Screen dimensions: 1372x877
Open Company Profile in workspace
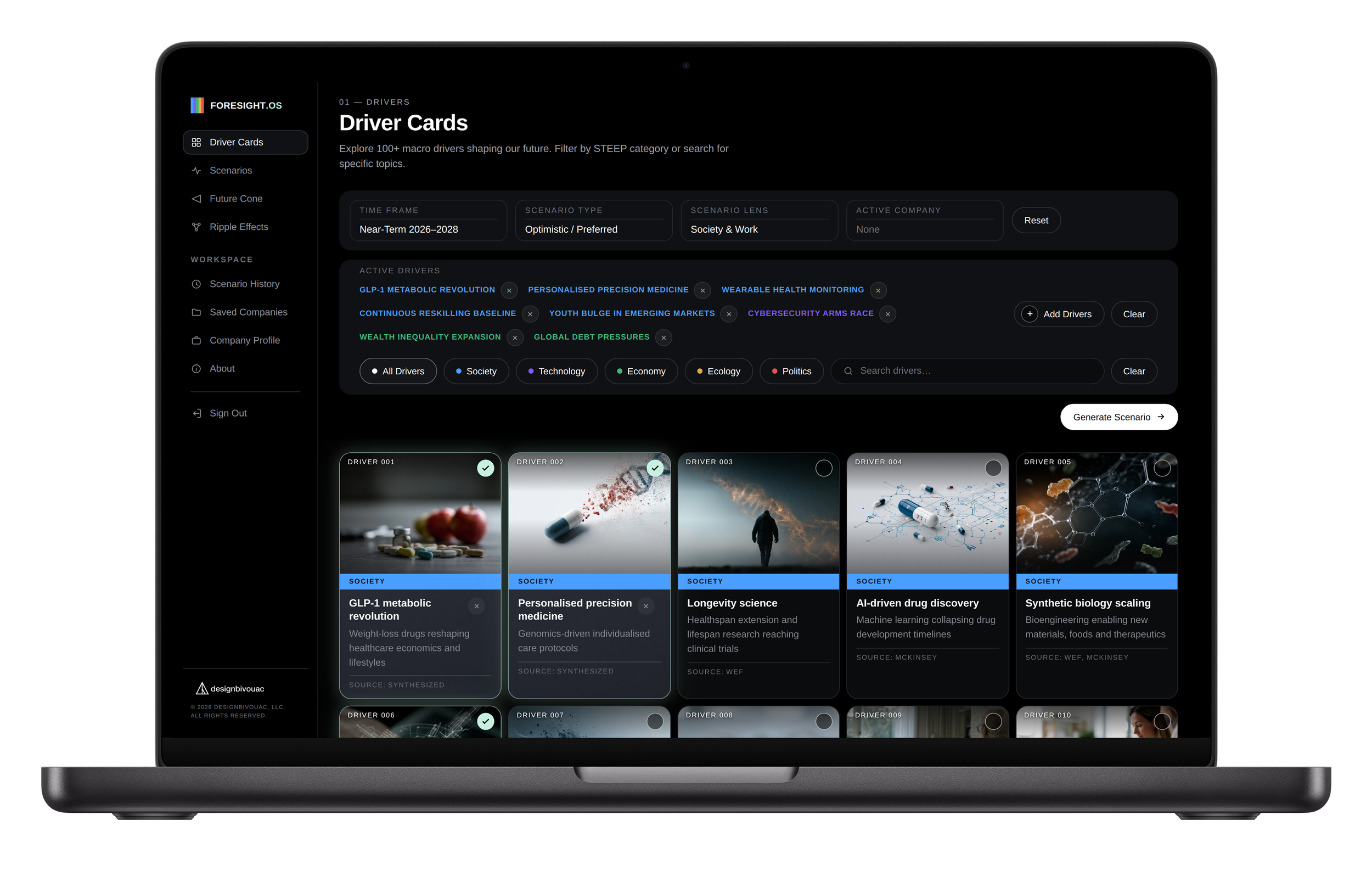[245, 340]
